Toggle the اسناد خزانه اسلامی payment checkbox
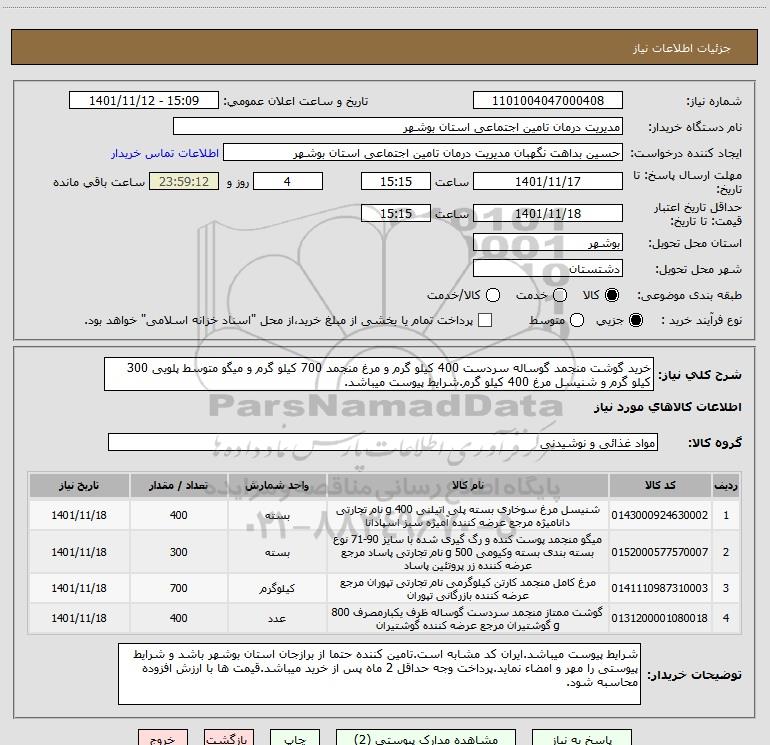 pyautogui.click(x=485, y=320)
